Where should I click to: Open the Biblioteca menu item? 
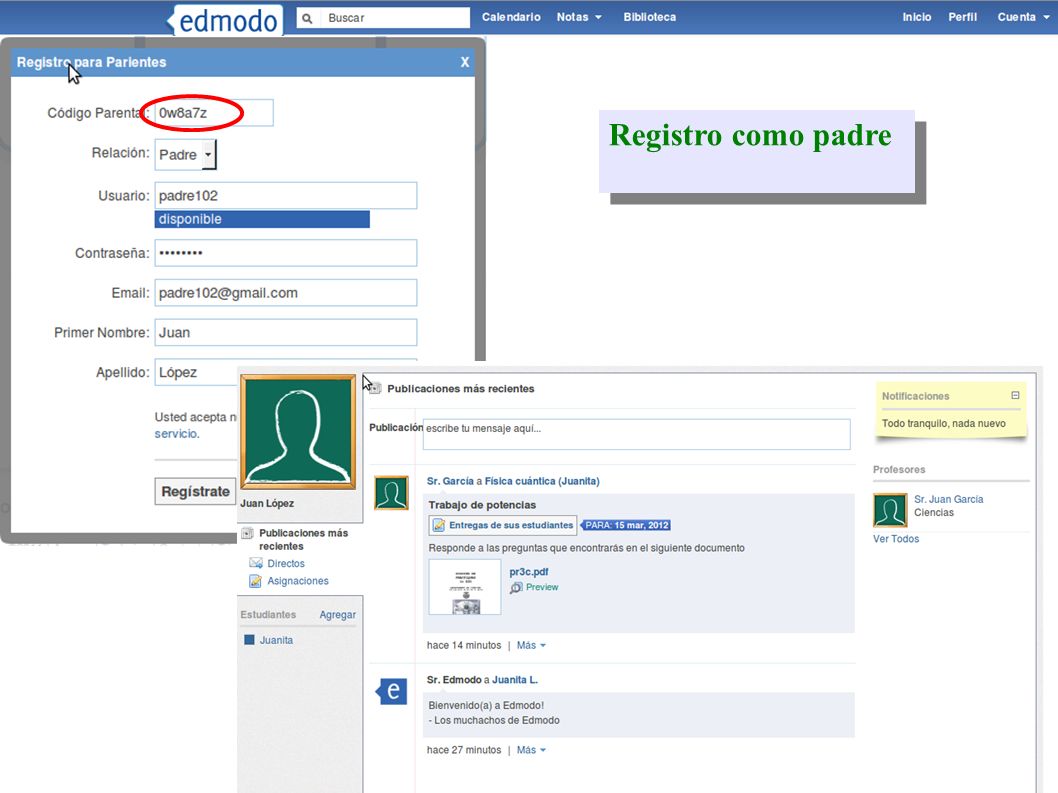(649, 17)
